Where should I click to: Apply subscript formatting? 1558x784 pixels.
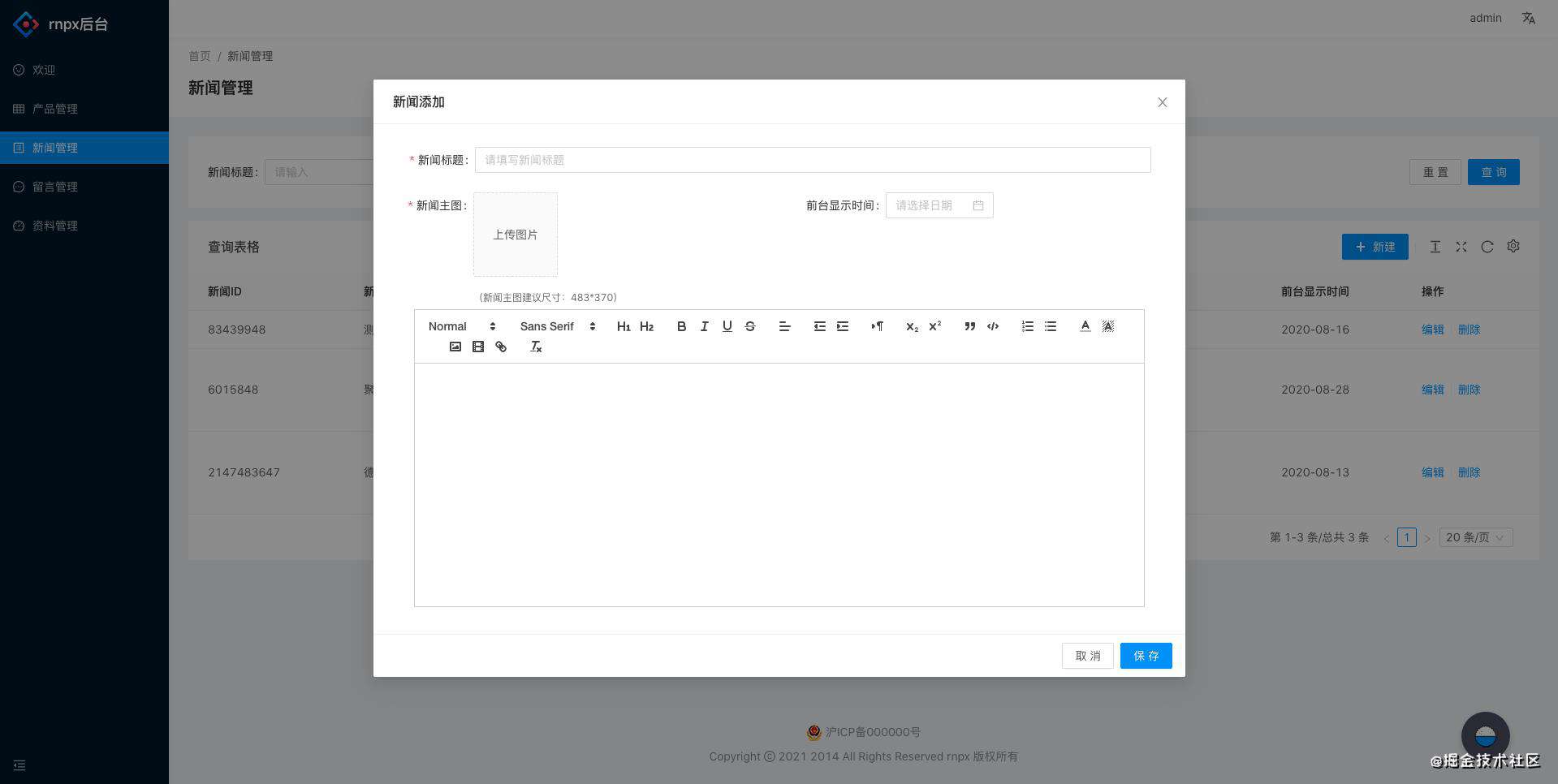coord(912,326)
